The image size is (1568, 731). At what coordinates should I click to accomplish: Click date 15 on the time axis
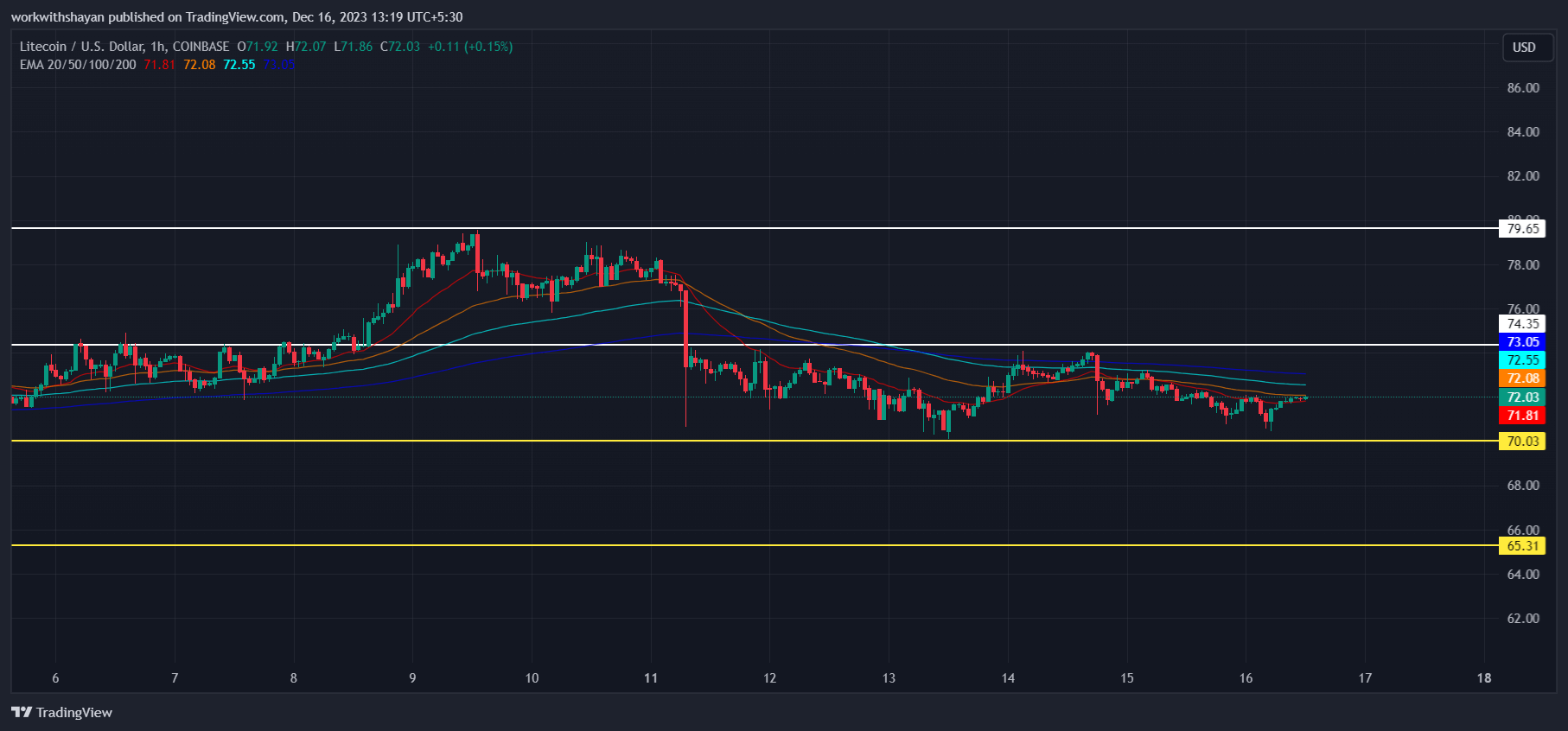[1127, 678]
